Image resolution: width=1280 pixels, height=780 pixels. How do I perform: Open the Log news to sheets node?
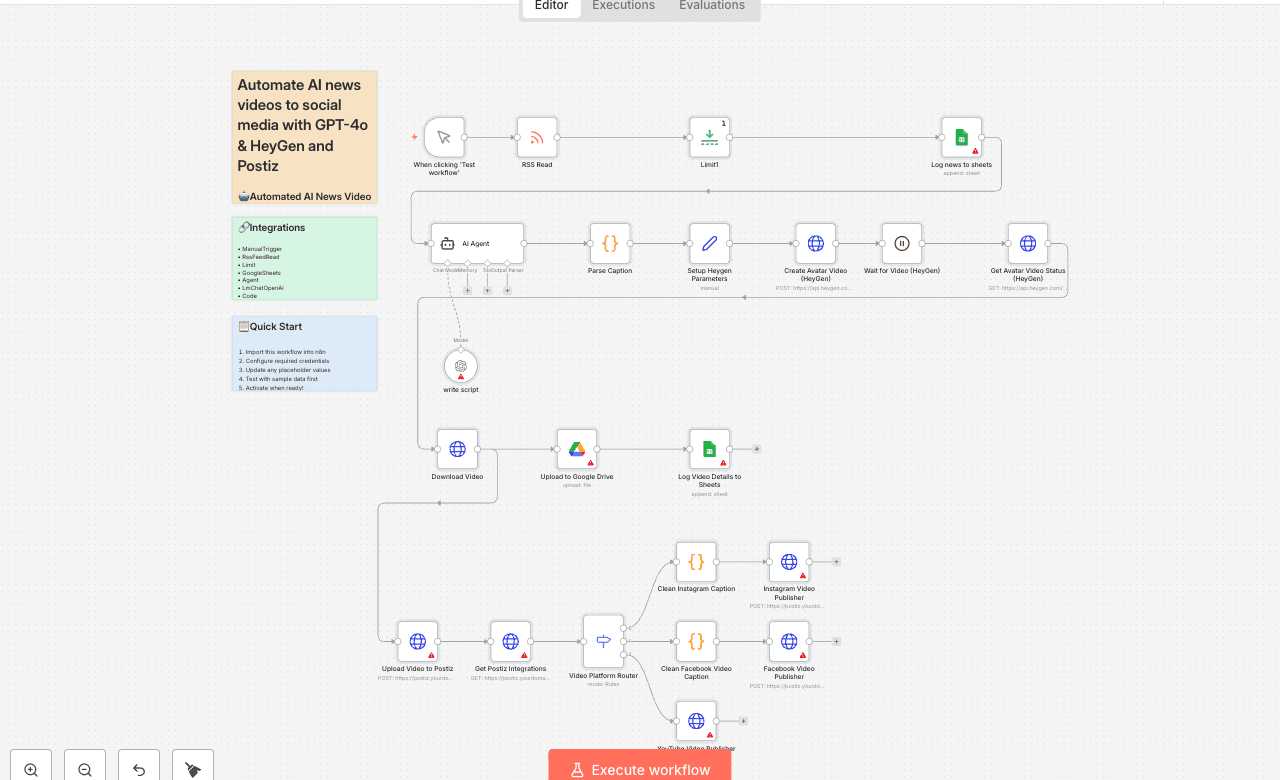[961, 138]
